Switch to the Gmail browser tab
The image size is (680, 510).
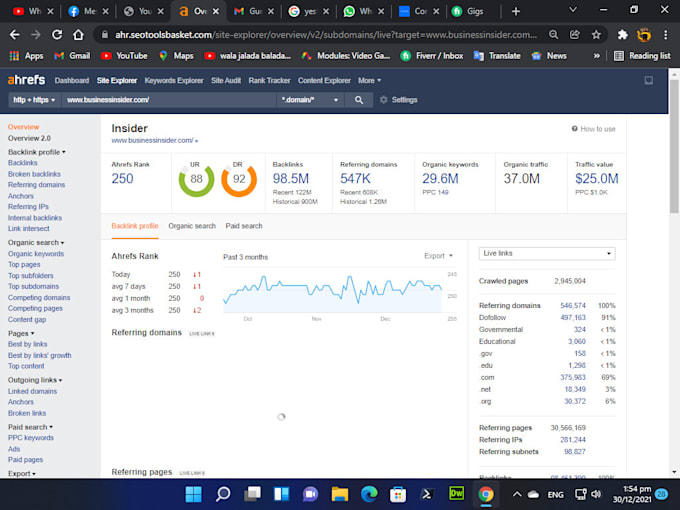pyautogui.click(x=254, y=11)
